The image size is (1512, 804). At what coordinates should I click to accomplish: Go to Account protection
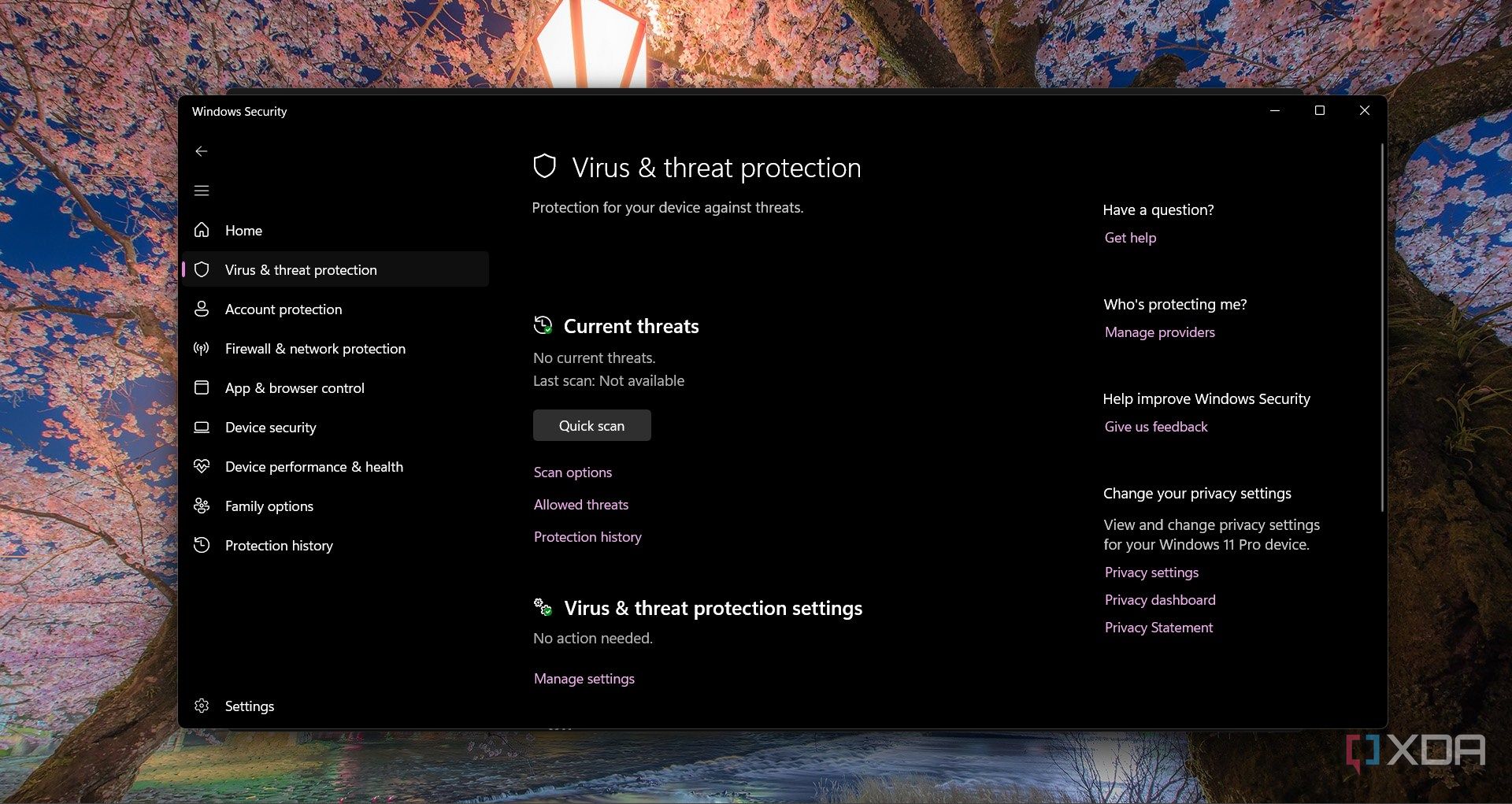click(x=336, y=309)
